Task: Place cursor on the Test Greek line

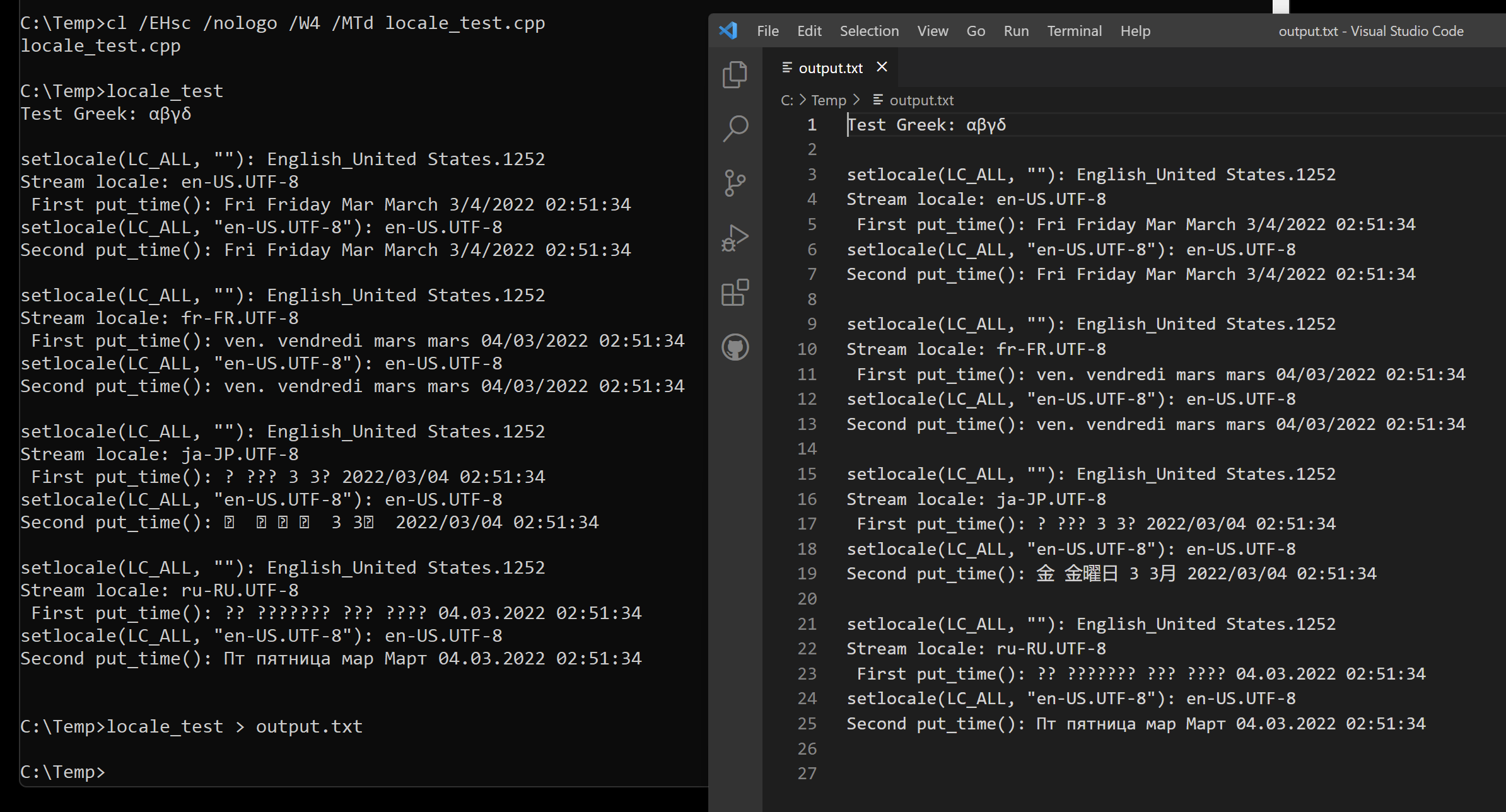Action: (927, 124)
